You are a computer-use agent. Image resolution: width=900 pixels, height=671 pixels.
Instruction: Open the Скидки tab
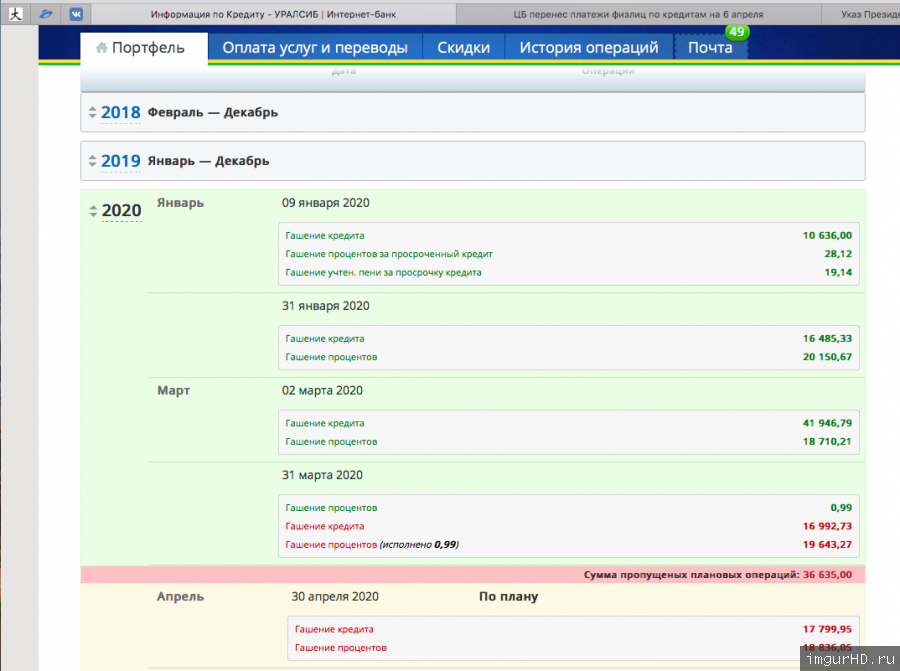tap(463, 48)
